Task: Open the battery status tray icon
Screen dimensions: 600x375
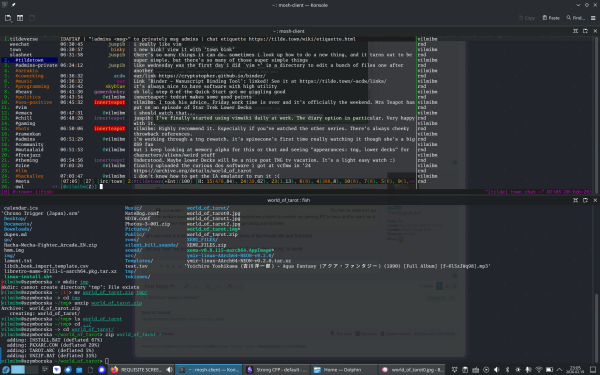Action: click(549, 370)
